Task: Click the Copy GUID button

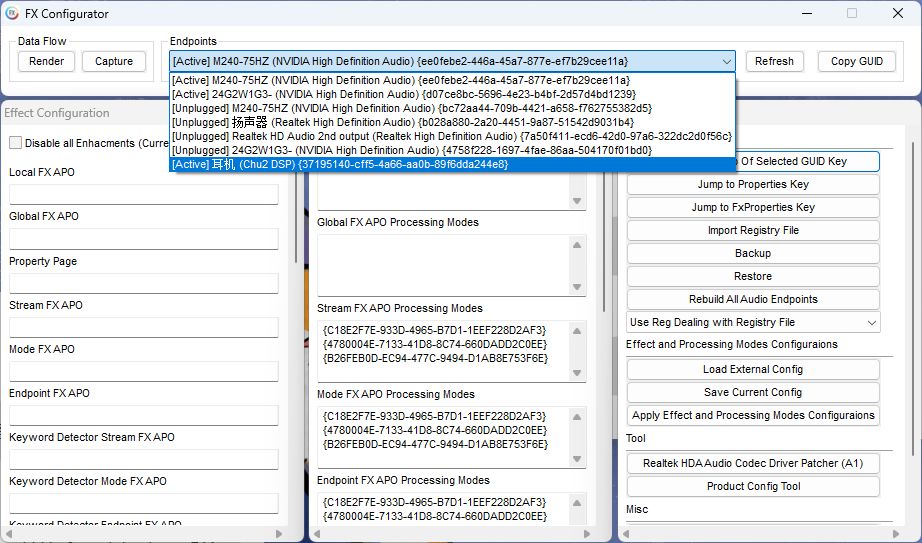Action: click(857, 61)
